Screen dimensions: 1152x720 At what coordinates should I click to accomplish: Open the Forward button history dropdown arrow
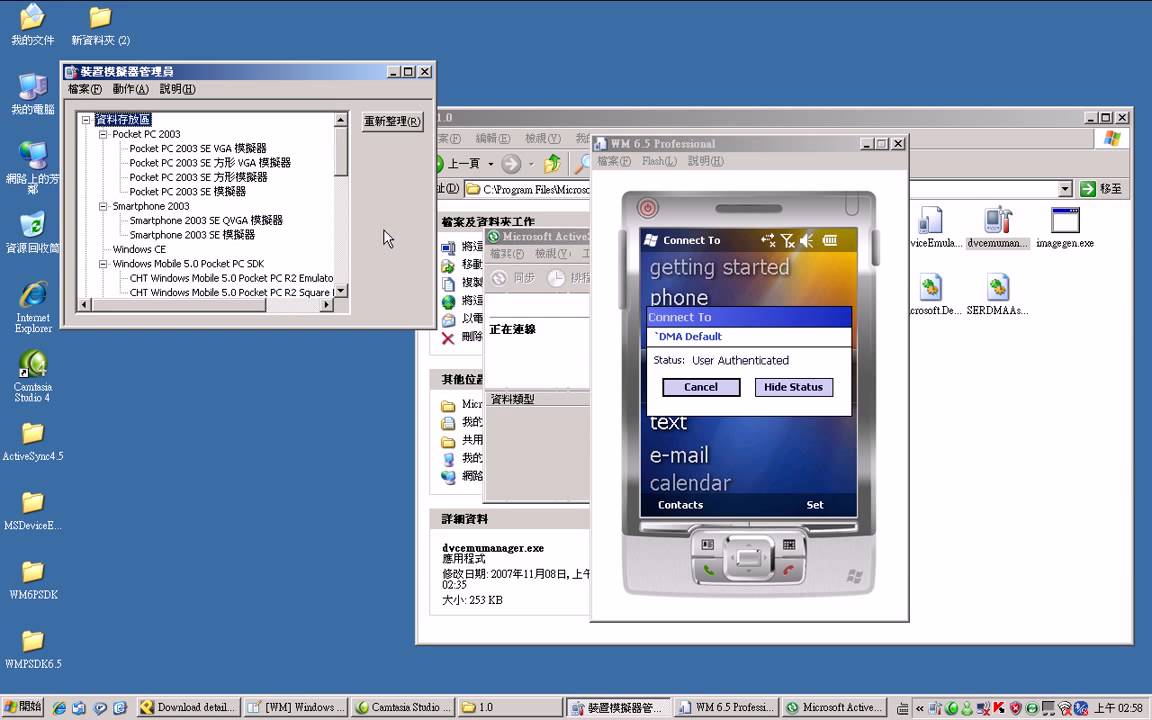[531, 164]
